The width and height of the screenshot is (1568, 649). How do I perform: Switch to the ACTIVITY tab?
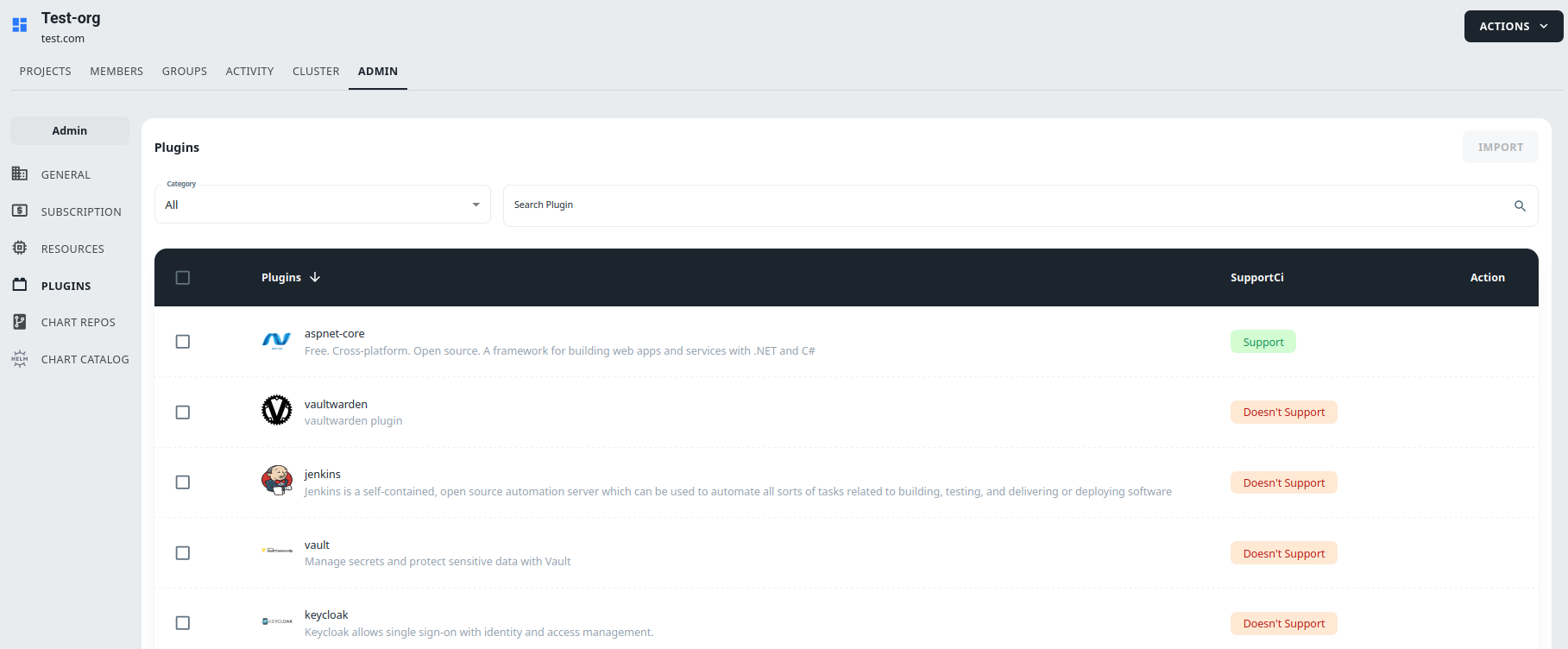click(x=249, y=71)
